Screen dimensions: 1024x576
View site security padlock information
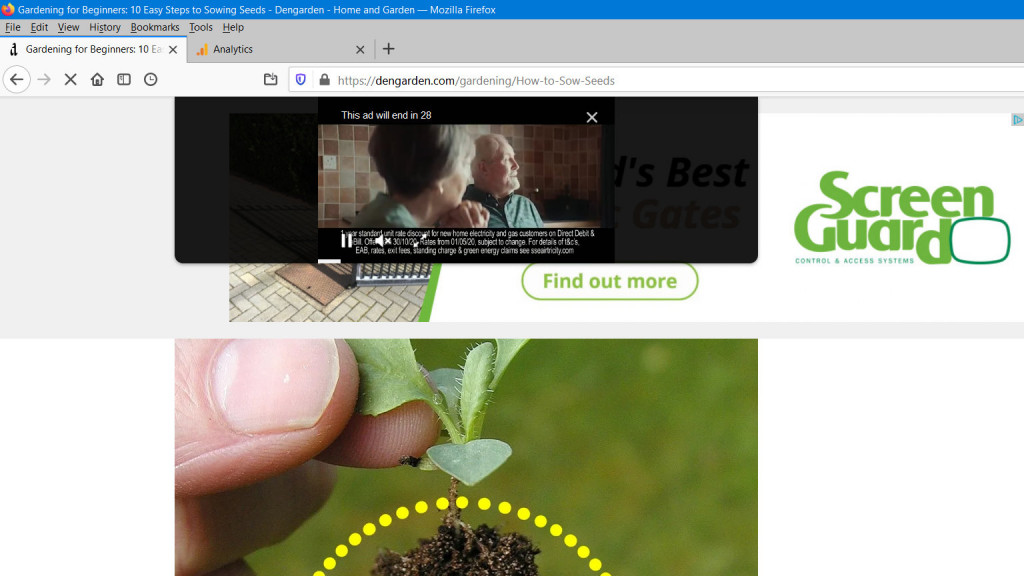(x=323, y=80)
